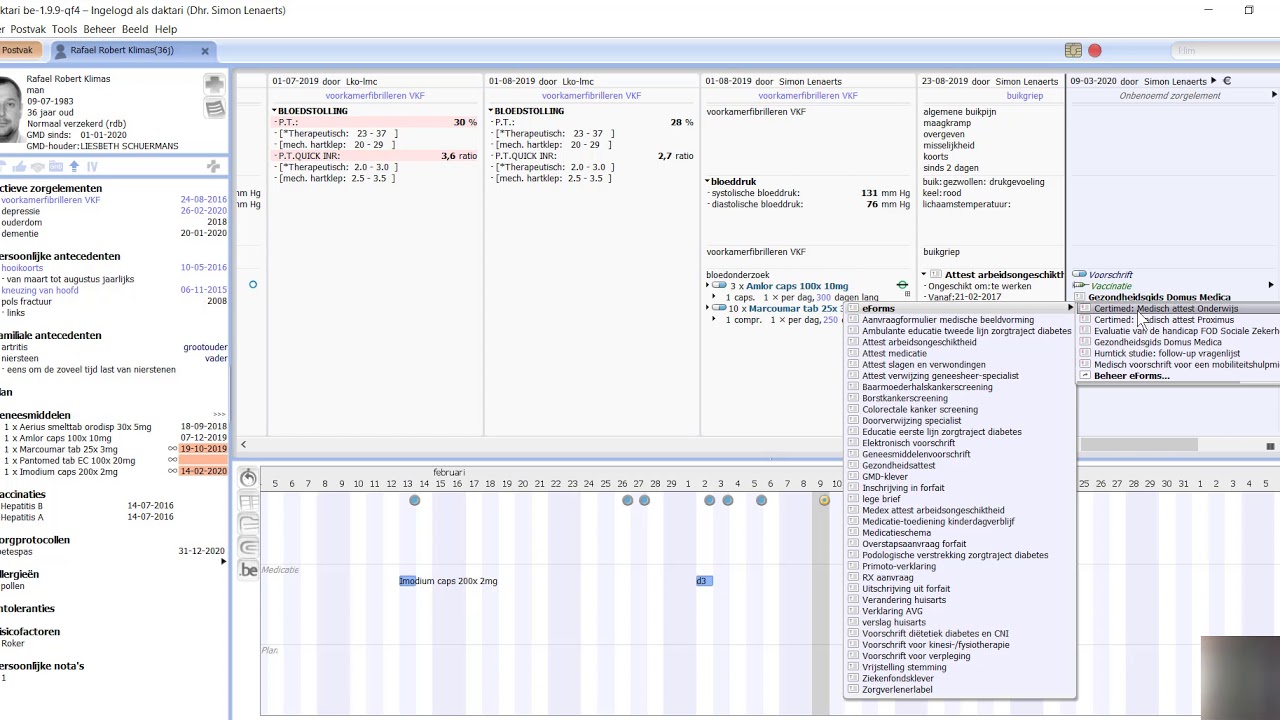Collapse the BLOEDSTOLLING section of 01-07-2019
This screenshot has height=720, width=1280.
(x=275, y=111)
